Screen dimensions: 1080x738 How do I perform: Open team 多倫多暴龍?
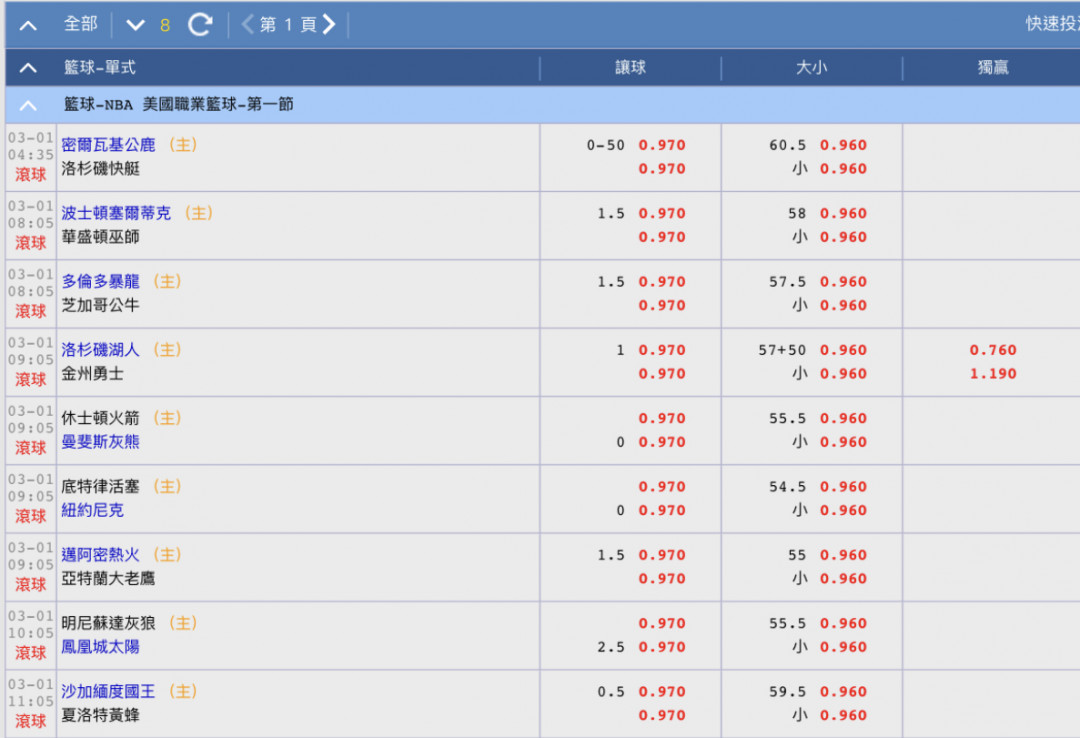tap(101, 281)
